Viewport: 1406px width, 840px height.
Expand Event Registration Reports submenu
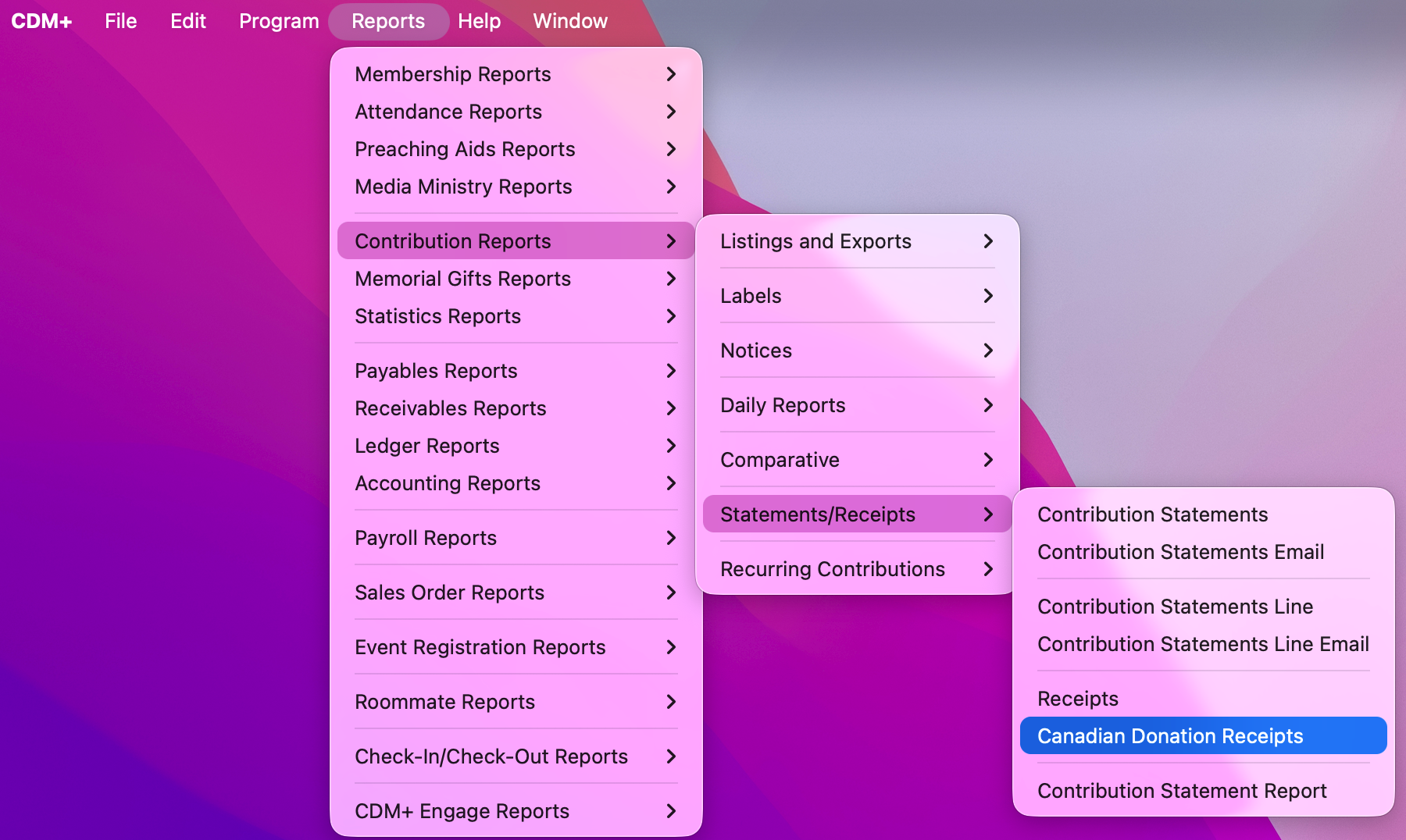tap(516, 647)
